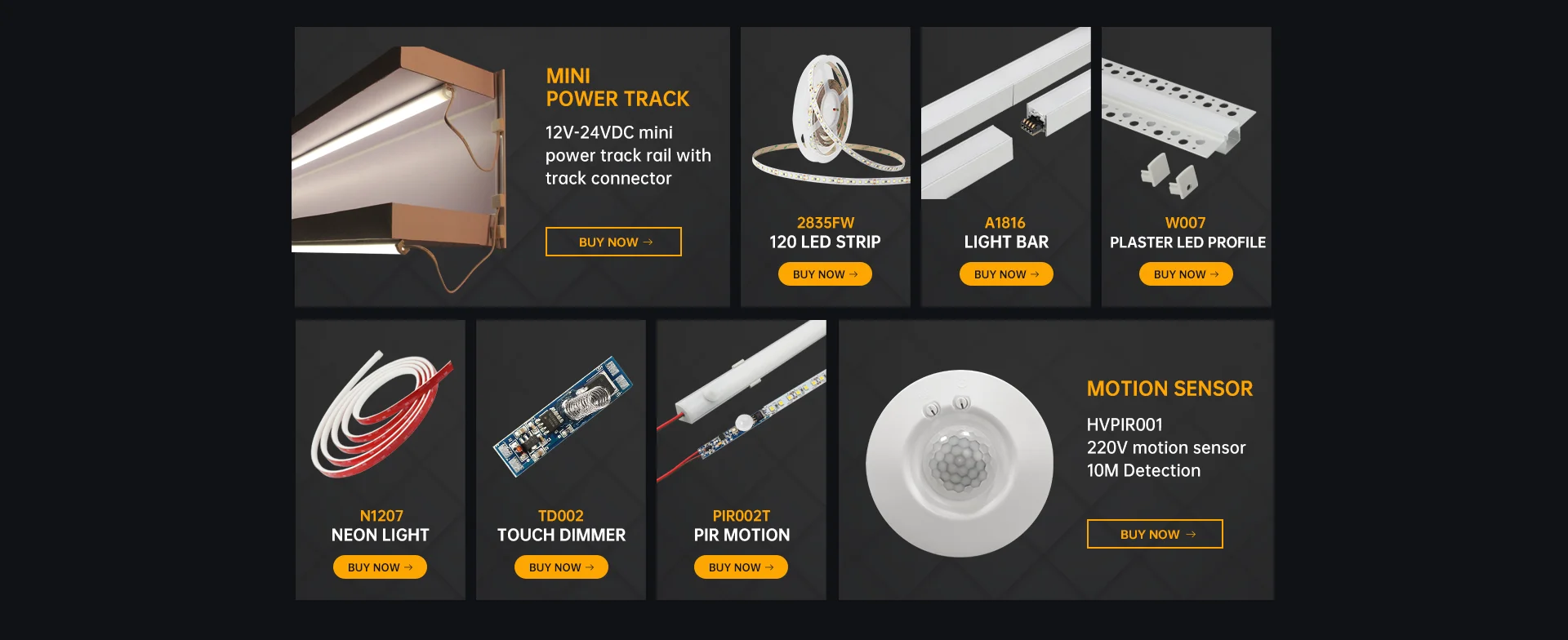The width and height of the screenshot is (1568, 640).
Task: Click the MINI POWER TRACK heading
Action: click(x=617, y=87)
